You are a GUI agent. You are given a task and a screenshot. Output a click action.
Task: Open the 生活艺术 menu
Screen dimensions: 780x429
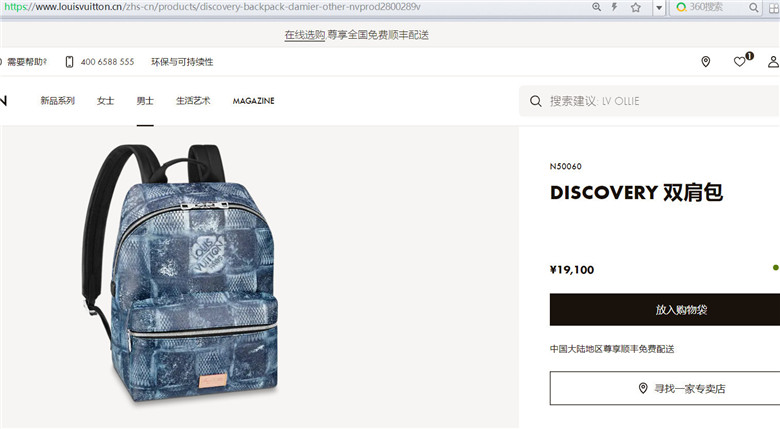[x=193, y=101]
